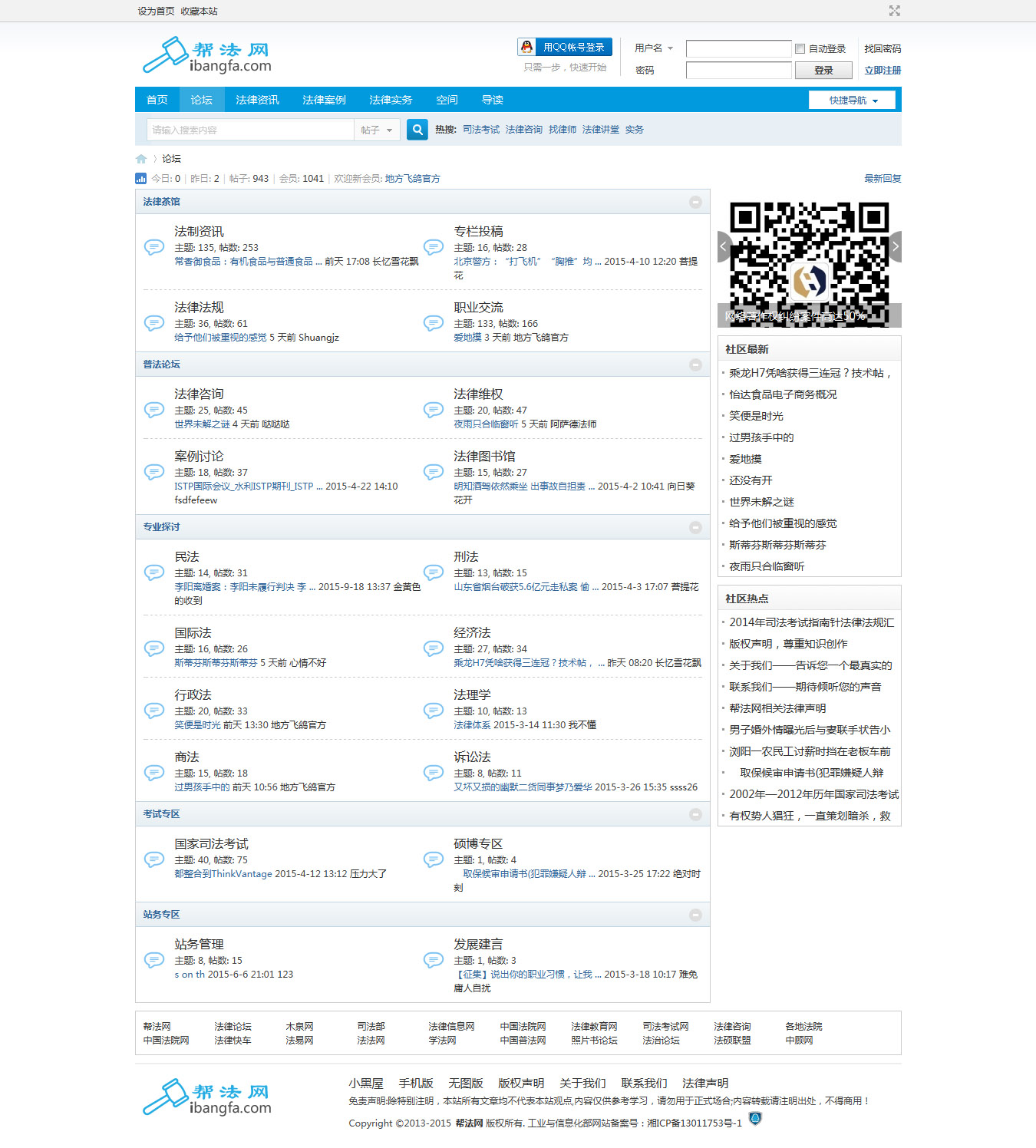The height and width of the screenshot is (1148, 1036).
Task: Open the 首页 nav tab
Action: point(157,100)
